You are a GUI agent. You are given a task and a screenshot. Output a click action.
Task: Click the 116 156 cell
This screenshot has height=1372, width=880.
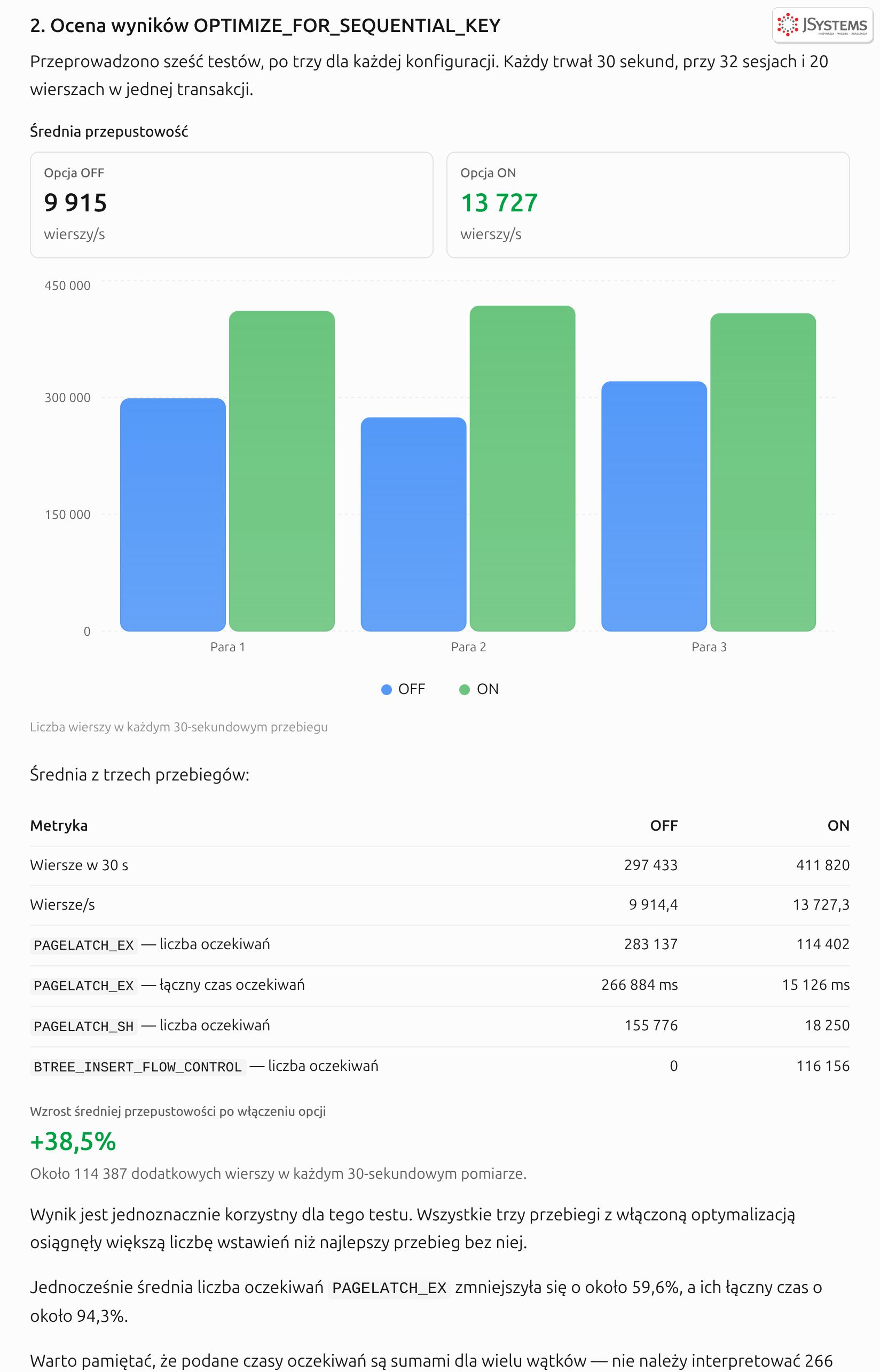pyautogui.click(x=822, y=1065)
